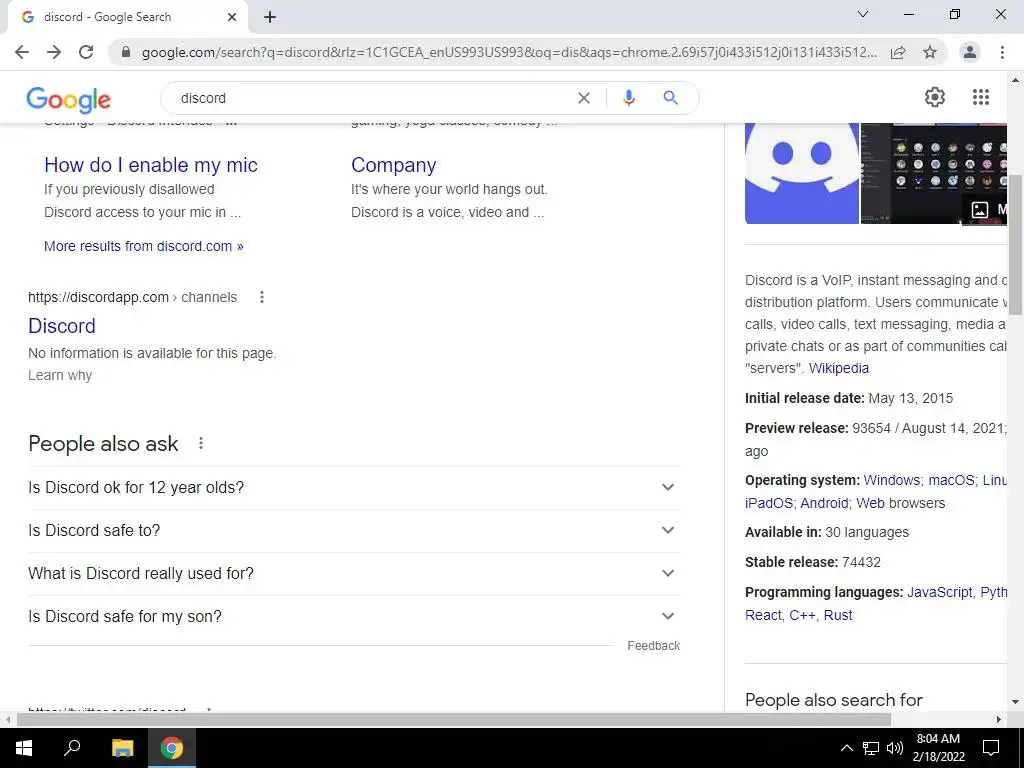
Task: Open the React link
Action: point(763,615)
